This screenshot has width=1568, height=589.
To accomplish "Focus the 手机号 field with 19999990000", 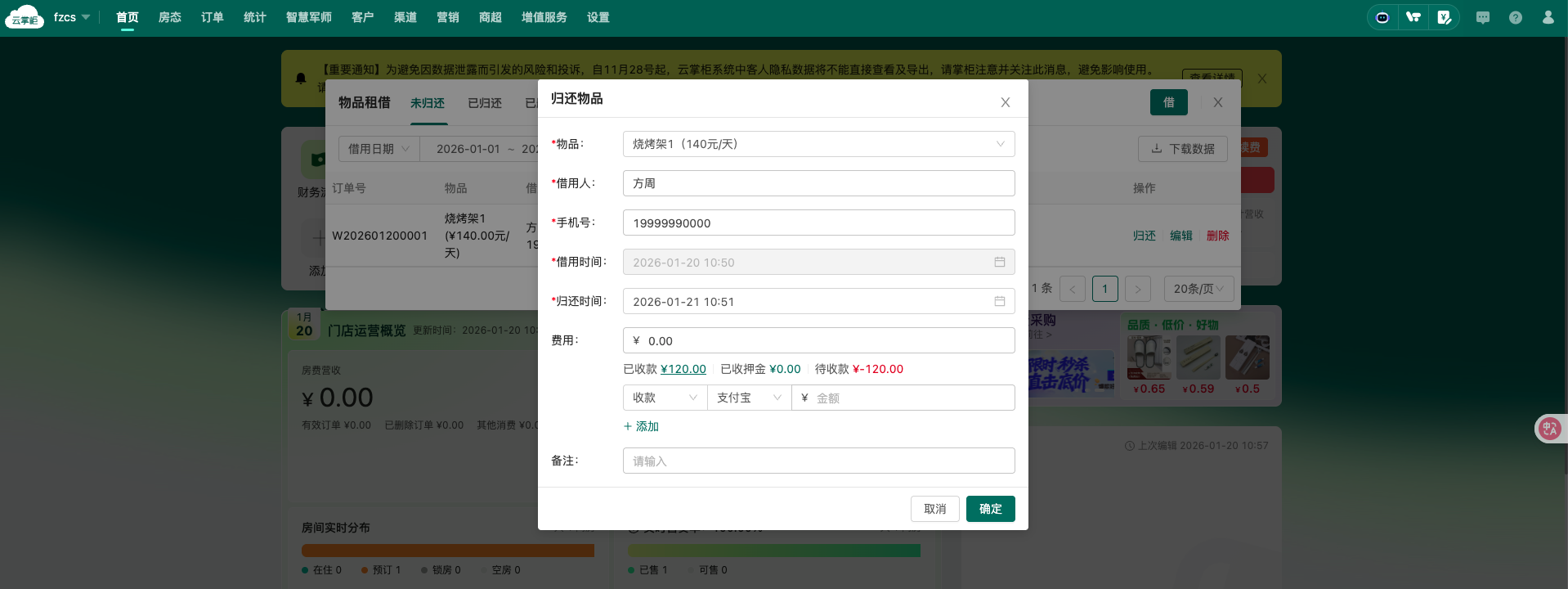I will tap(819, 223).
